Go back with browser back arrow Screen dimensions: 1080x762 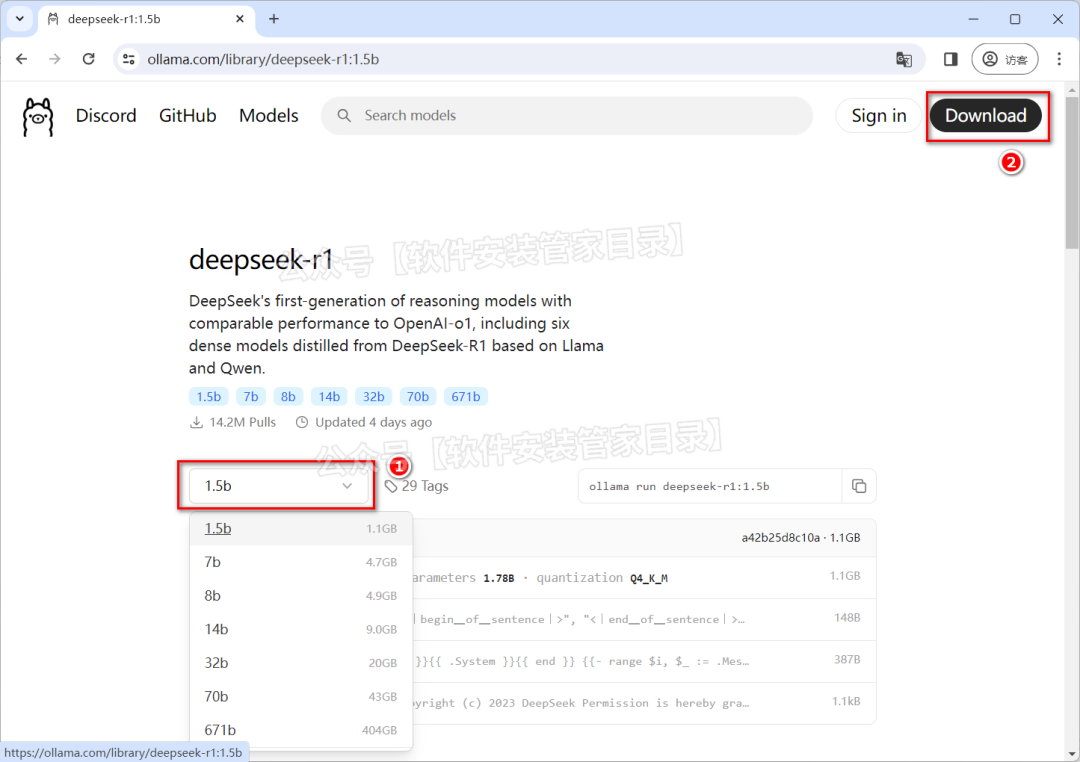pyautogui.click(x=21, y=59)
